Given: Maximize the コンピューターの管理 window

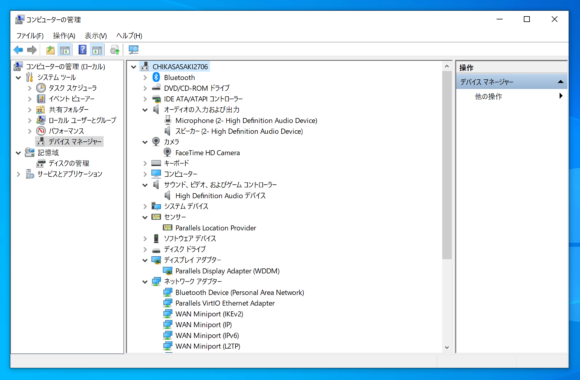Looking at the screenshot, I should tap(527, 19).
